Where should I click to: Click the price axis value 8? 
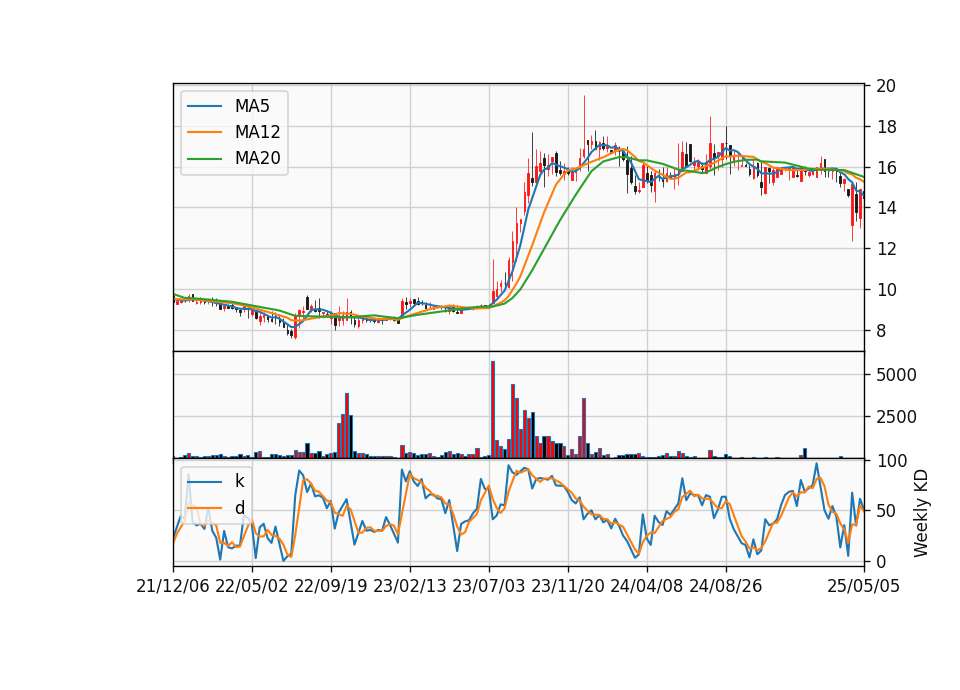(x=882, y=331)
